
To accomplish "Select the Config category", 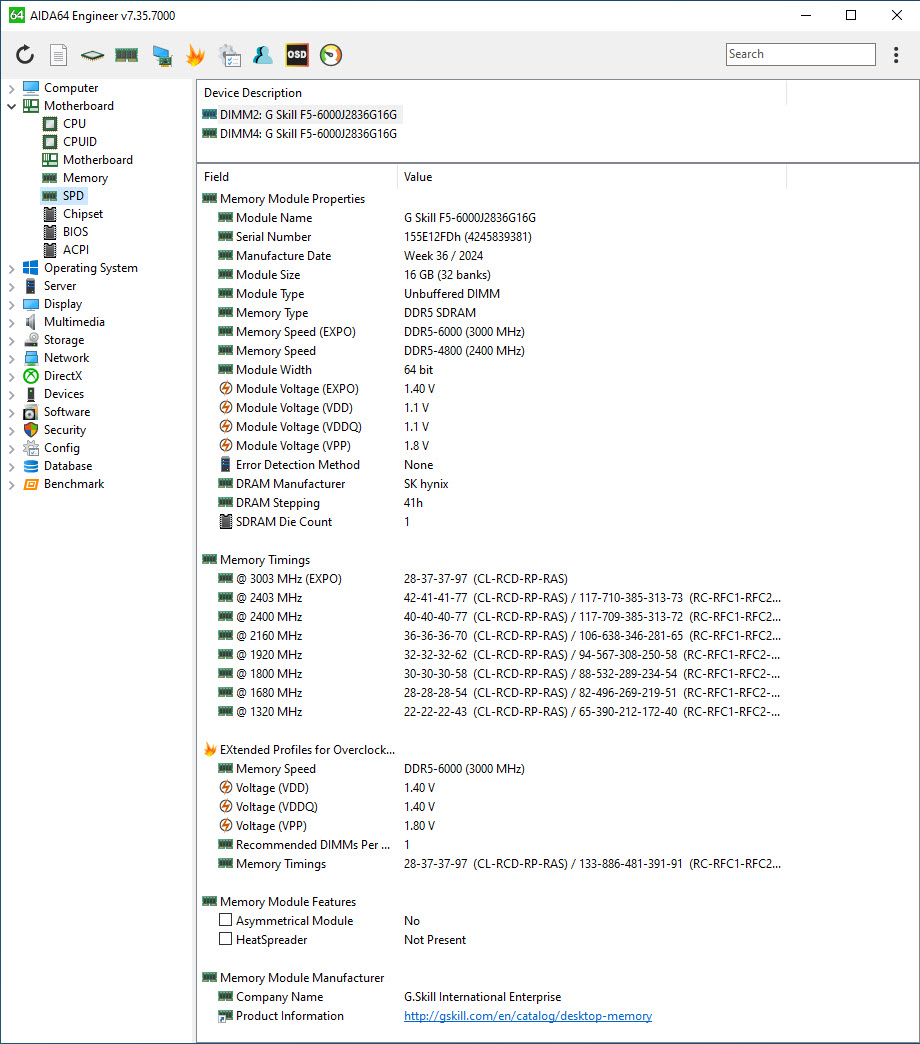I will pyautogui.click(x=61, y=448).
